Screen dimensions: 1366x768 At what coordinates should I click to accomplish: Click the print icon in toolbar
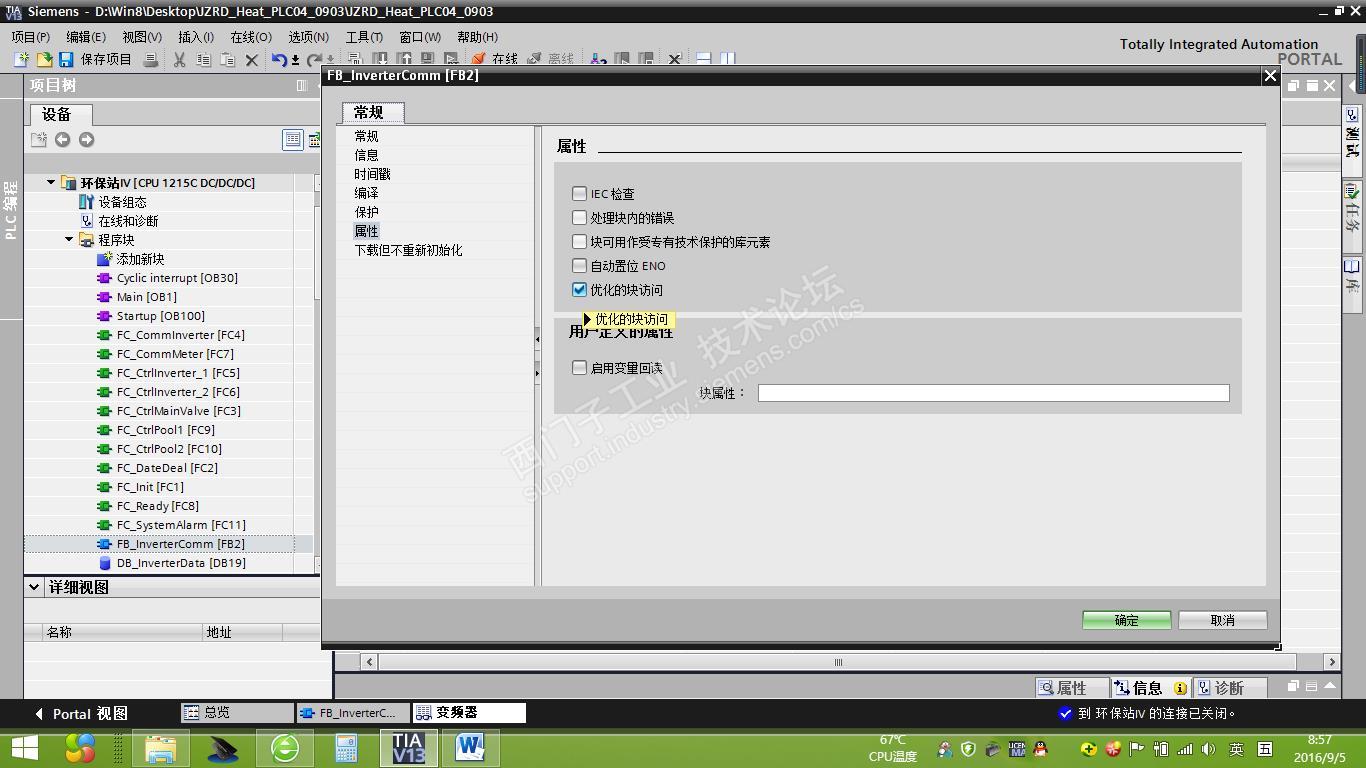151,60
